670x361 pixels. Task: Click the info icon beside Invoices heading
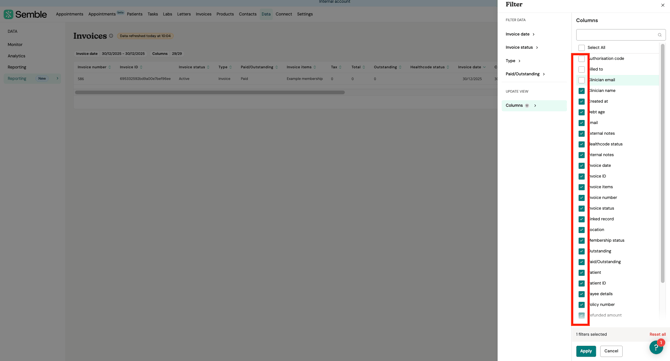point(111,36)
